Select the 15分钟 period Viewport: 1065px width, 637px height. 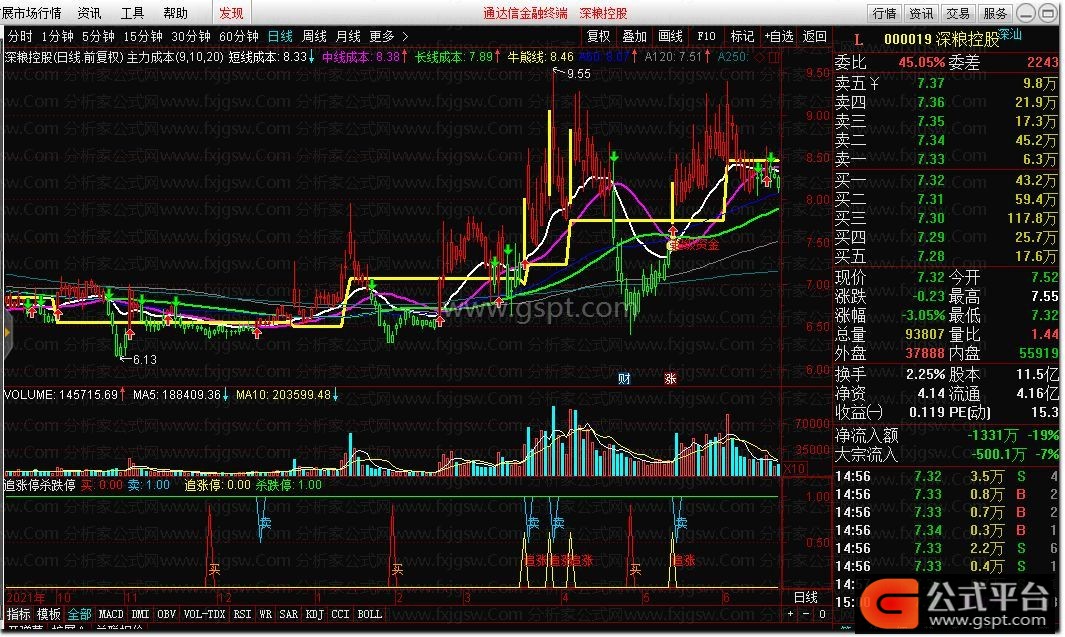tap(143, 36)
